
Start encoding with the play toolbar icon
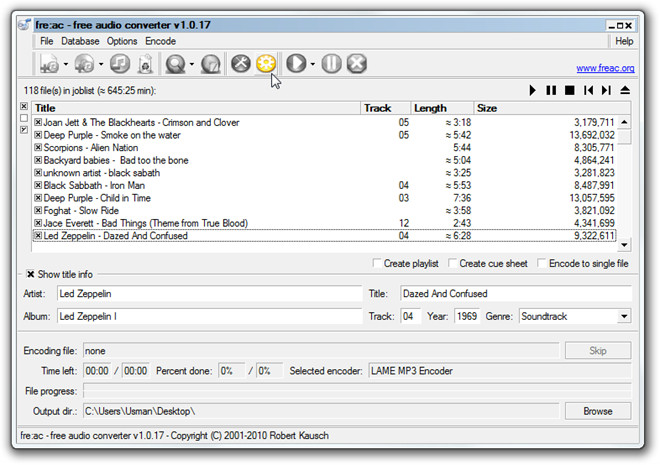coord(296,64)
